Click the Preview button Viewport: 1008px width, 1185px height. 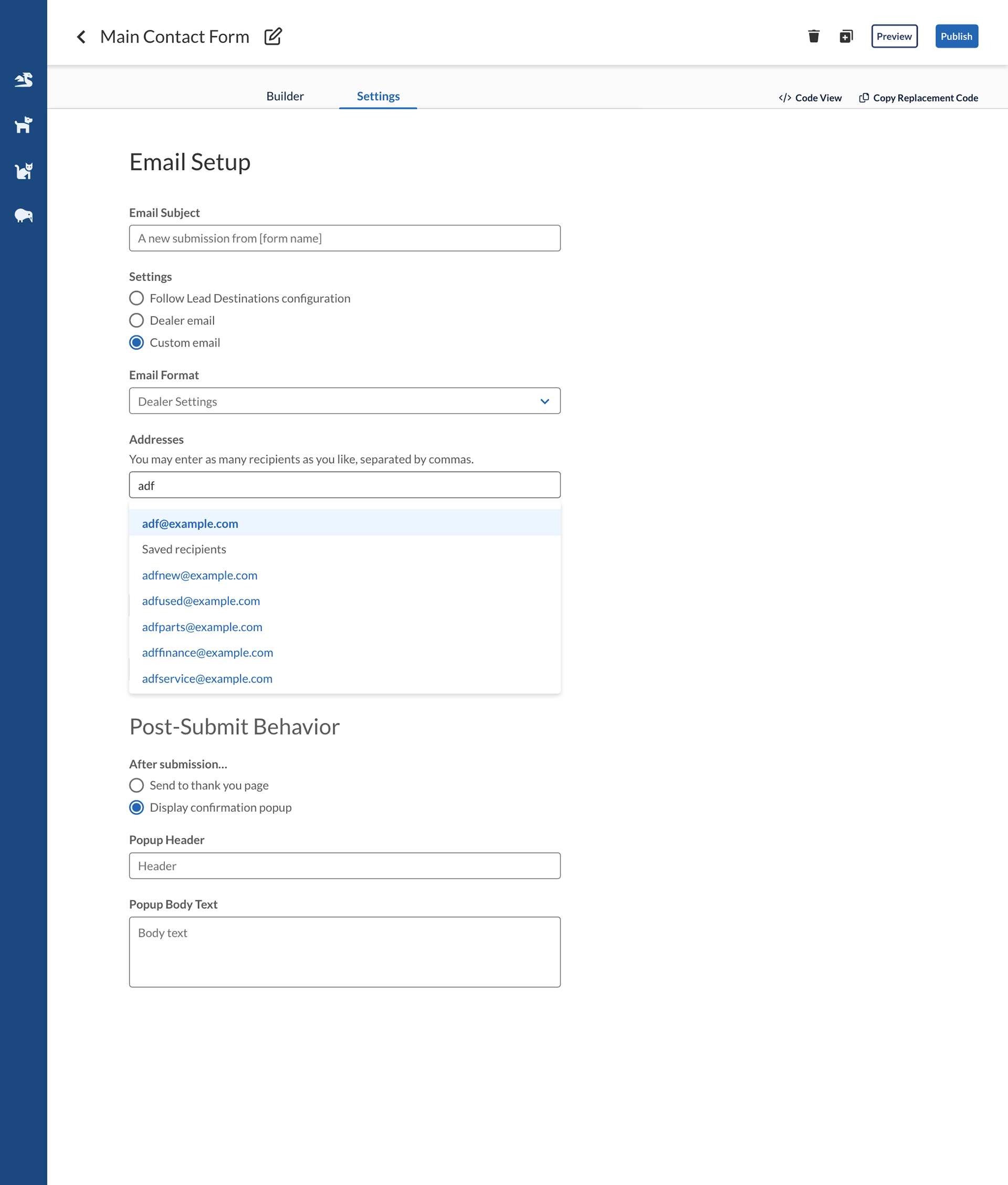click(894, 36)
